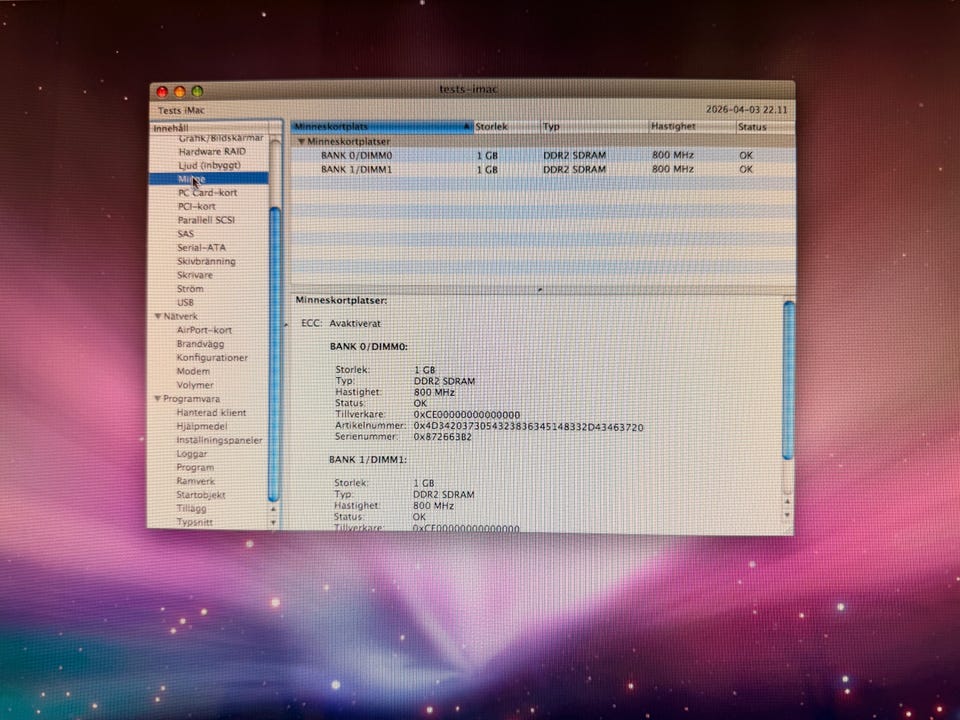Click the details pane vertical scrollbar thumb
This screenshot has width=960, height=720.
[788, 380]
